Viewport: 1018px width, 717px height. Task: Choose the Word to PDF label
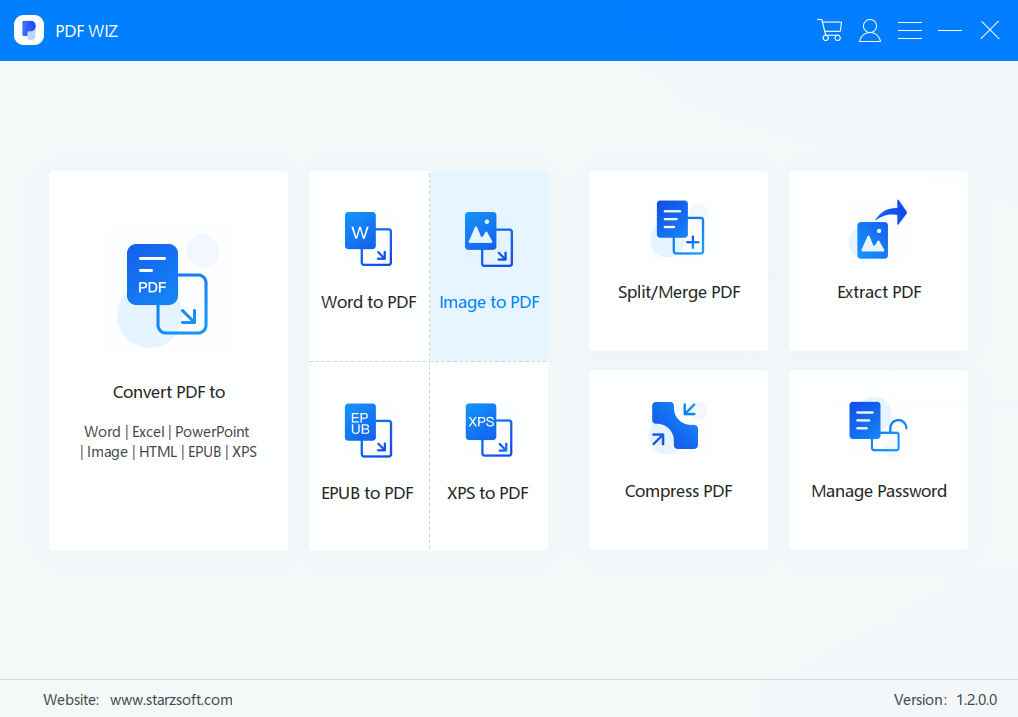(369, 302)
